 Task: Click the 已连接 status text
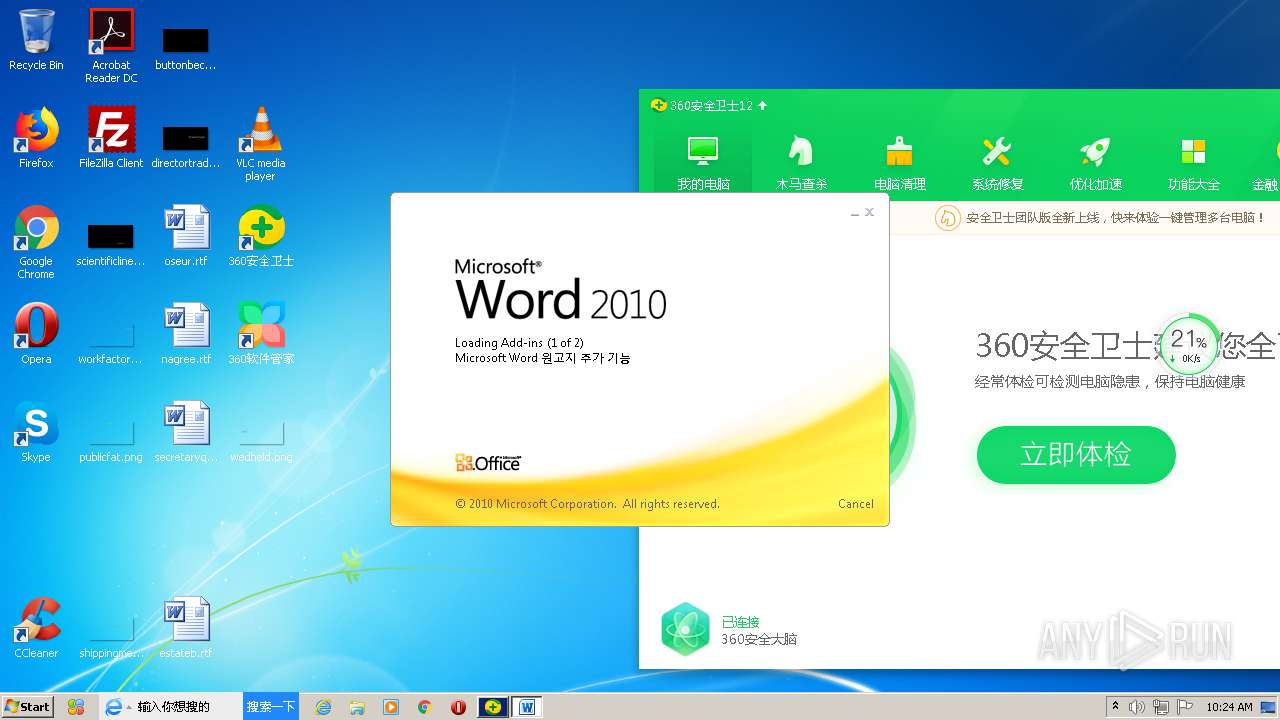click(x=740, y=622)
